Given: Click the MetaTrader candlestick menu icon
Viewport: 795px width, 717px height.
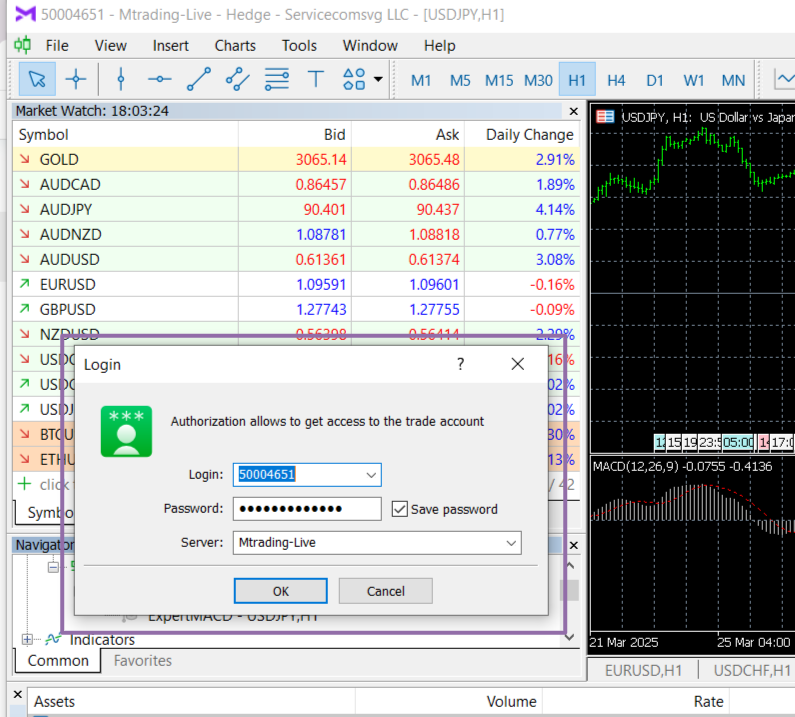Looking at the screenshot, I should (x=22, y=45).
